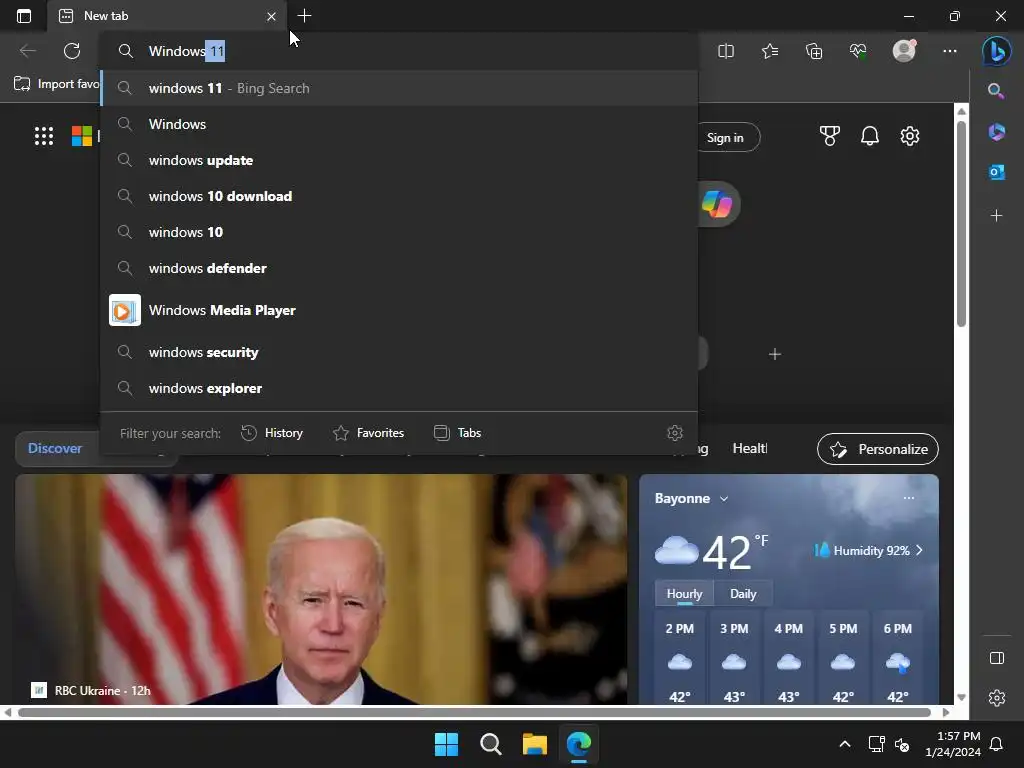Open File Explorer from taskbar
Viewport: 1024px width, 768px height.
(x=535, y=744)
